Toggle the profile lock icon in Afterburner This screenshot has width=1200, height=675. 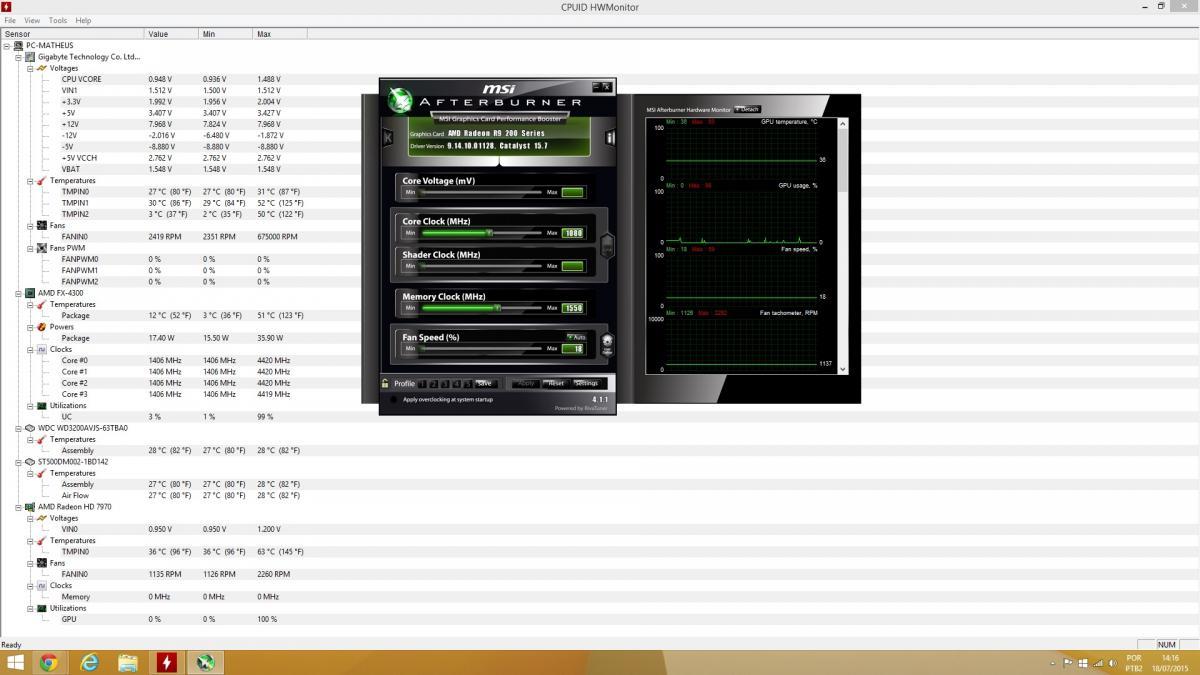[385, 383]
